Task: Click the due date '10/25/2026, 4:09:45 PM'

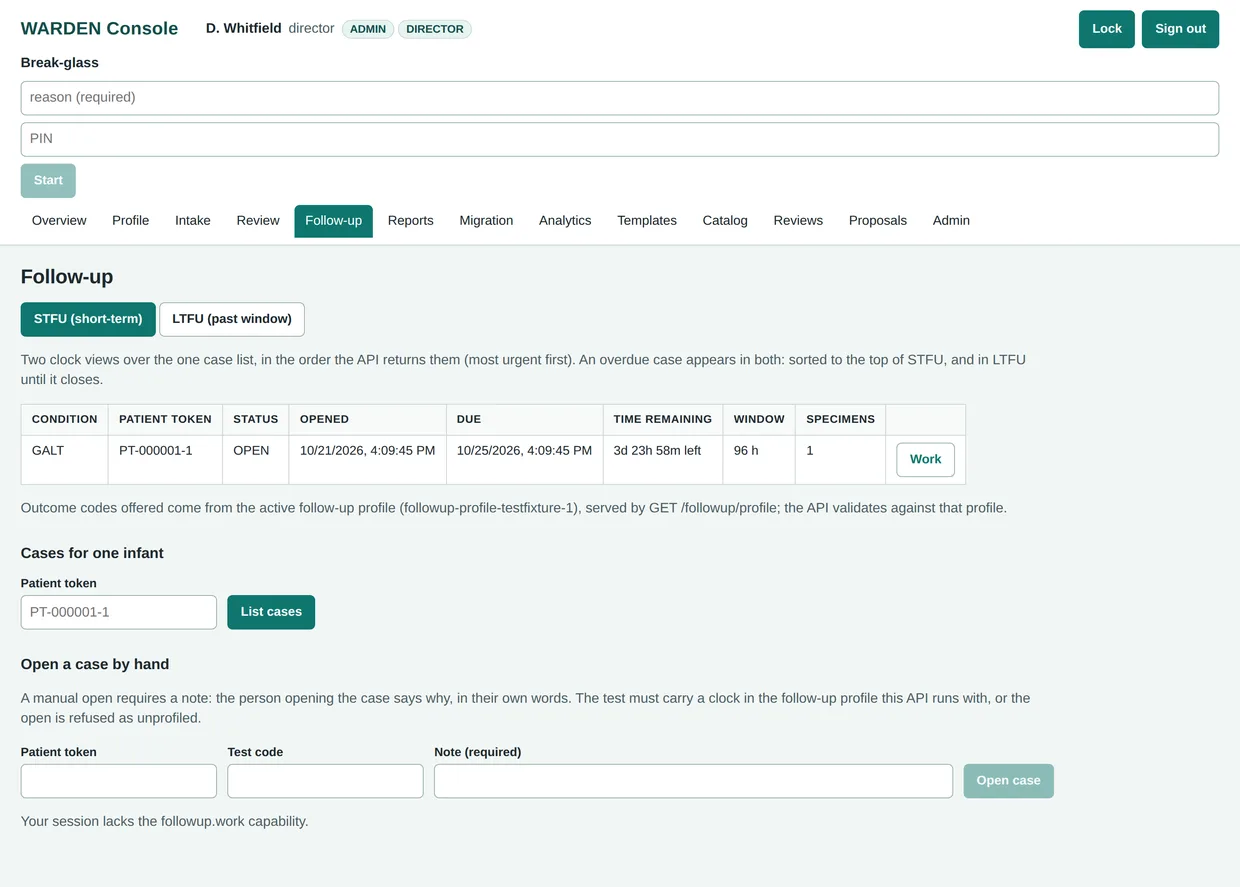Action: point(524,451)
